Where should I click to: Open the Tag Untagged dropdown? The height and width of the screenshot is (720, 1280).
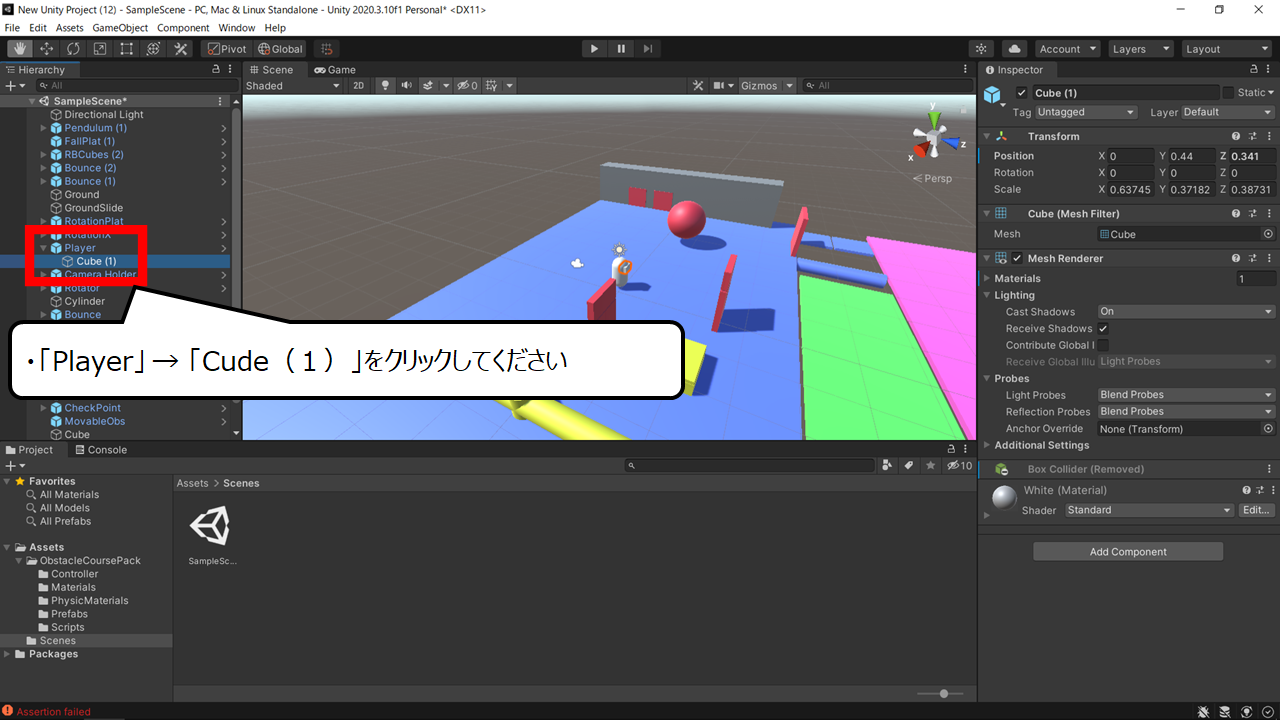1086,112
